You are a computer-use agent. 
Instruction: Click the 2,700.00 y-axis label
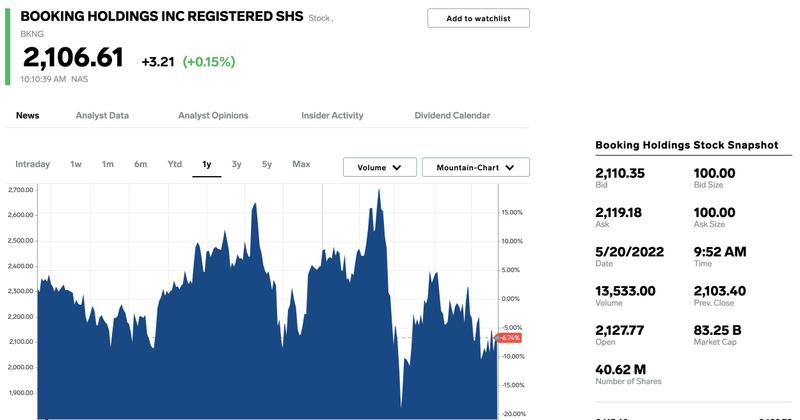click(x=20, y=190)
